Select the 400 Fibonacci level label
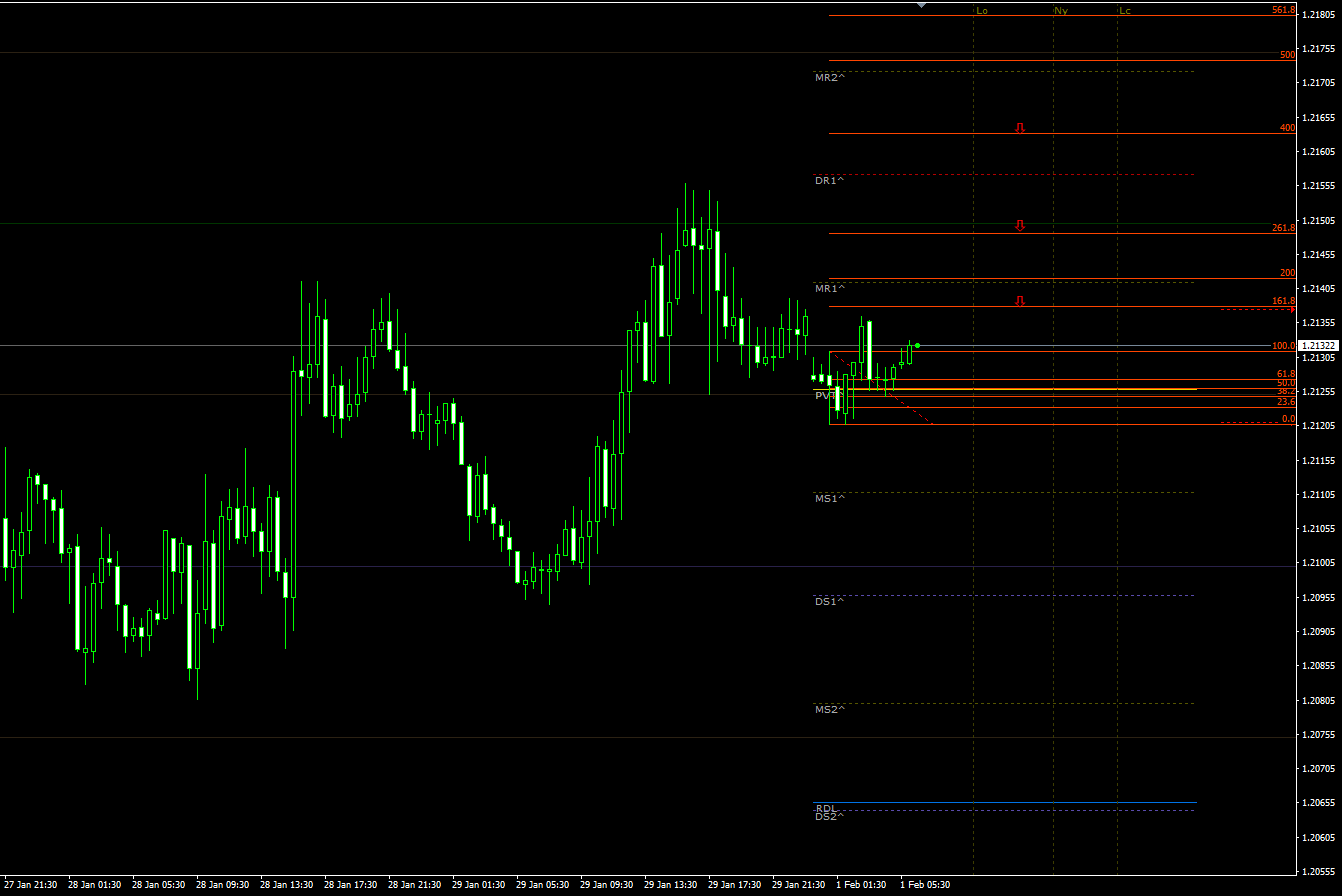This screenshot has height=896, width=1342. 1288,128
